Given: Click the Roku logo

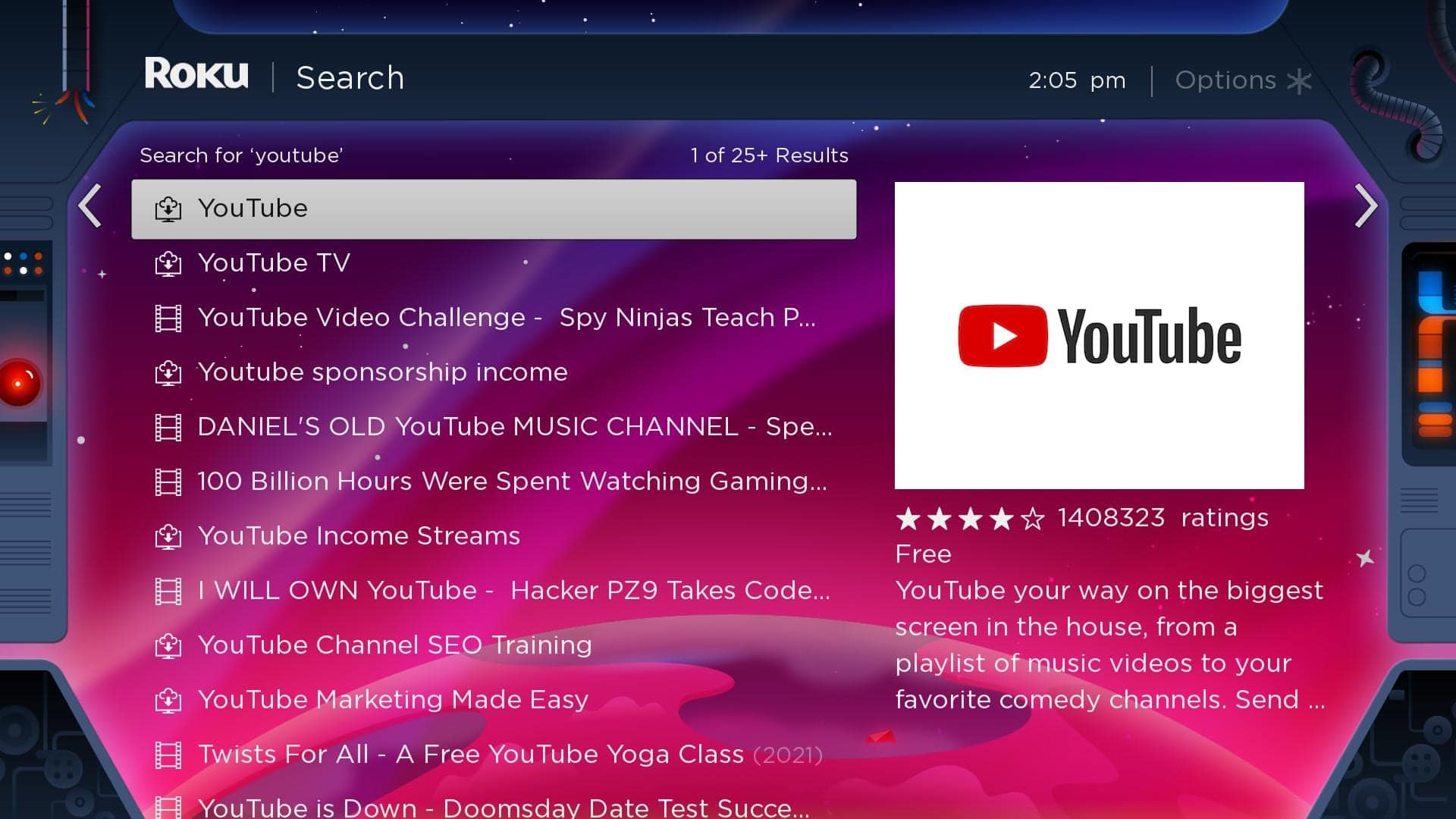Looking at the screenshot, I should pos(196,74).
